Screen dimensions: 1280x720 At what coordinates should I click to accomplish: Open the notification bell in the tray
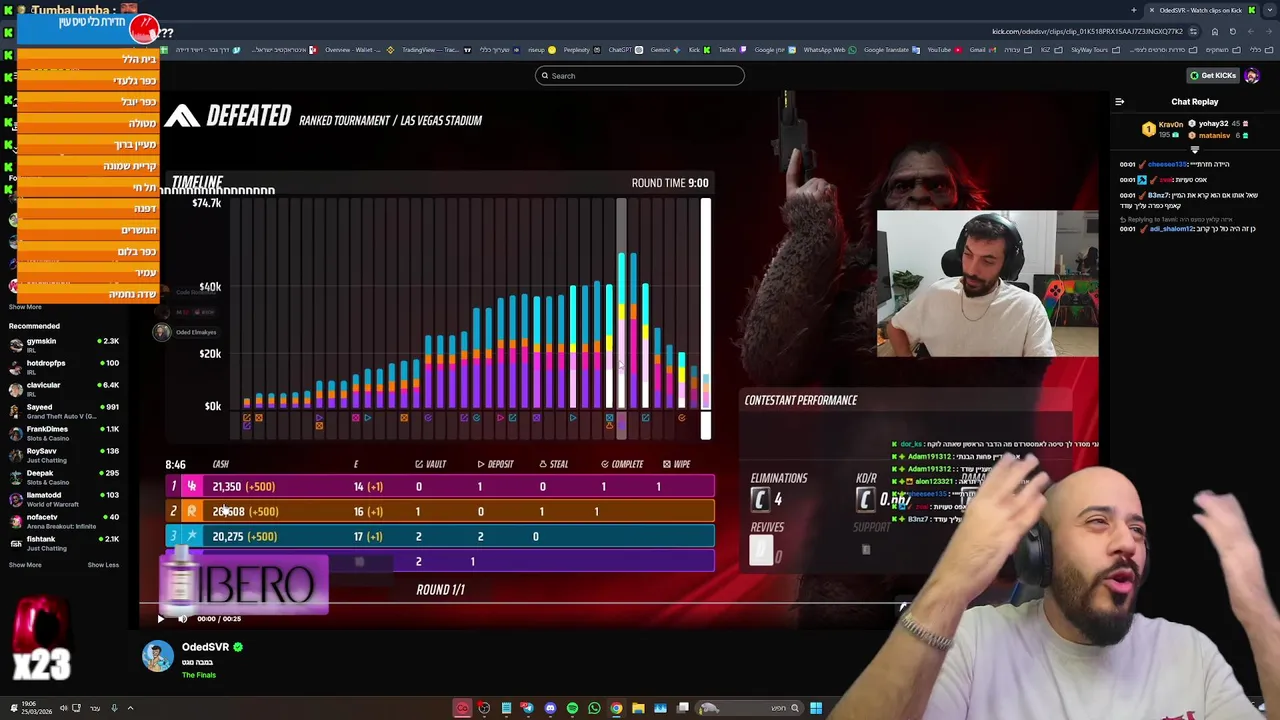[14, 708]
